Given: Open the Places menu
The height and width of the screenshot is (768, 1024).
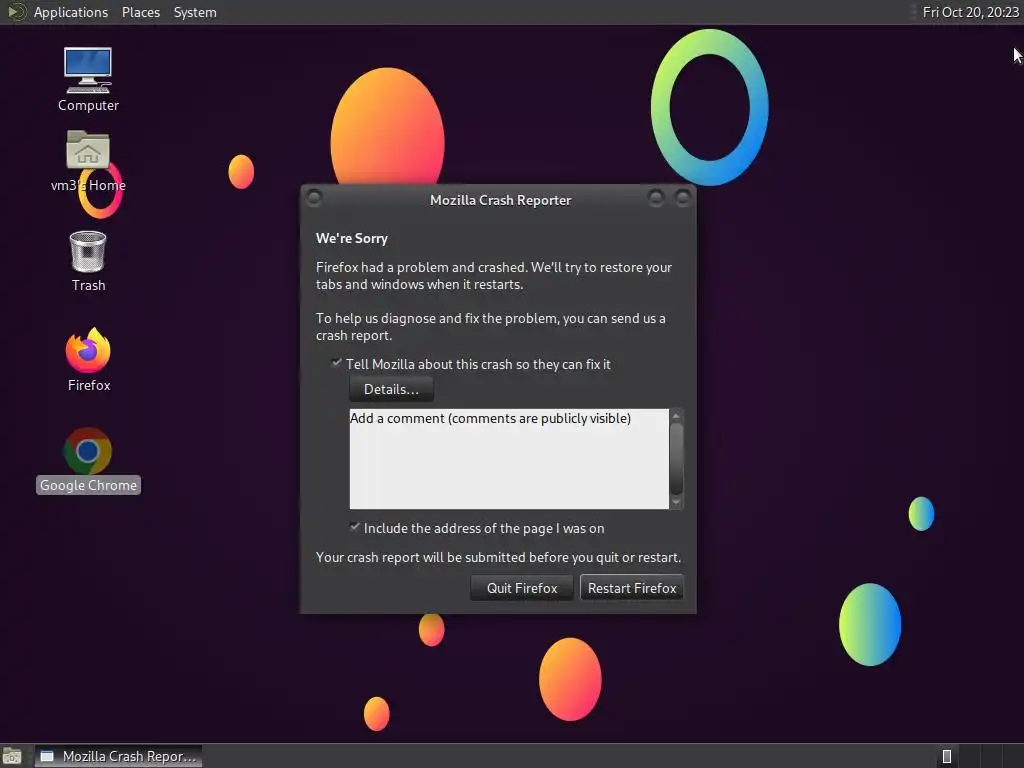Looking at the screenshot, I should click(x=140, y=12).
